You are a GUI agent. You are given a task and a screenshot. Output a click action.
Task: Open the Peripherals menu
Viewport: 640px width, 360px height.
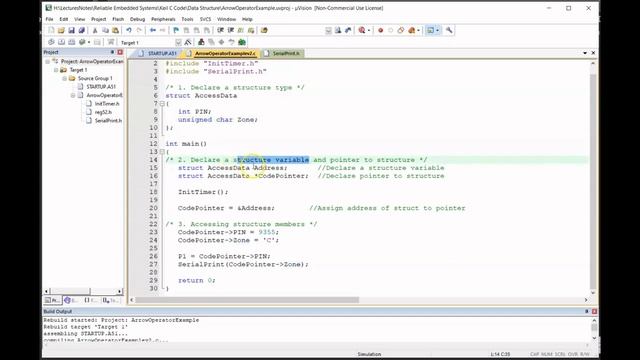point(163,19)
